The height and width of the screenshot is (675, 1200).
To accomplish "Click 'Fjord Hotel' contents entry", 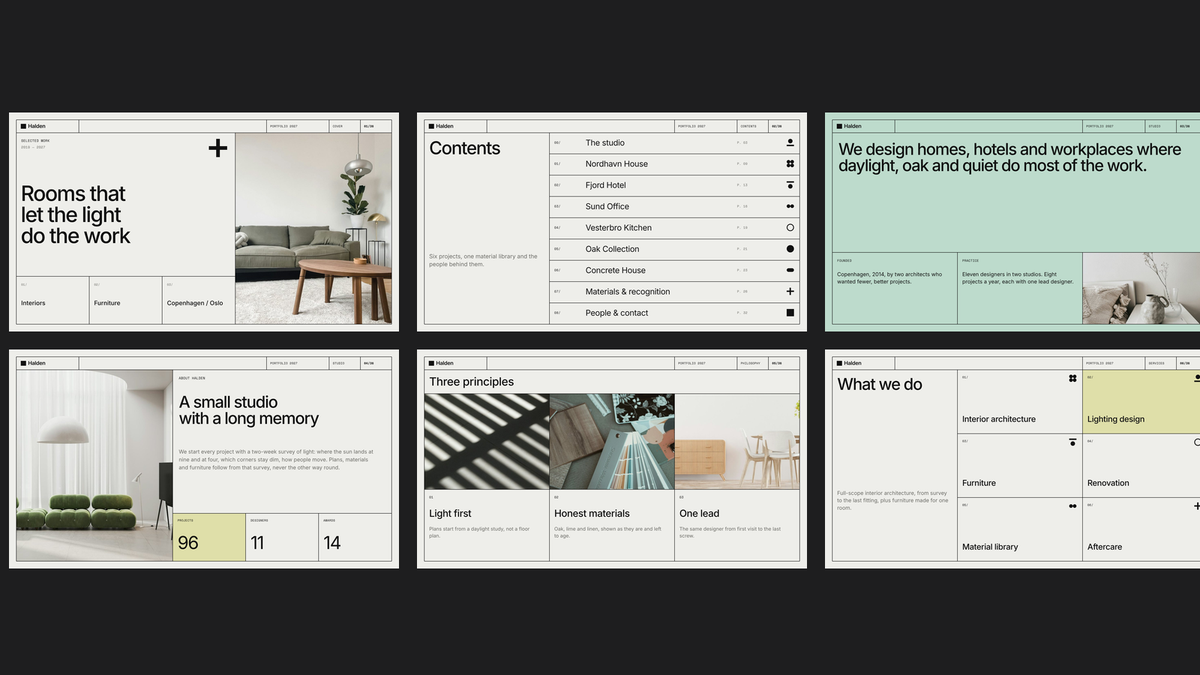I will coord(606,185).
